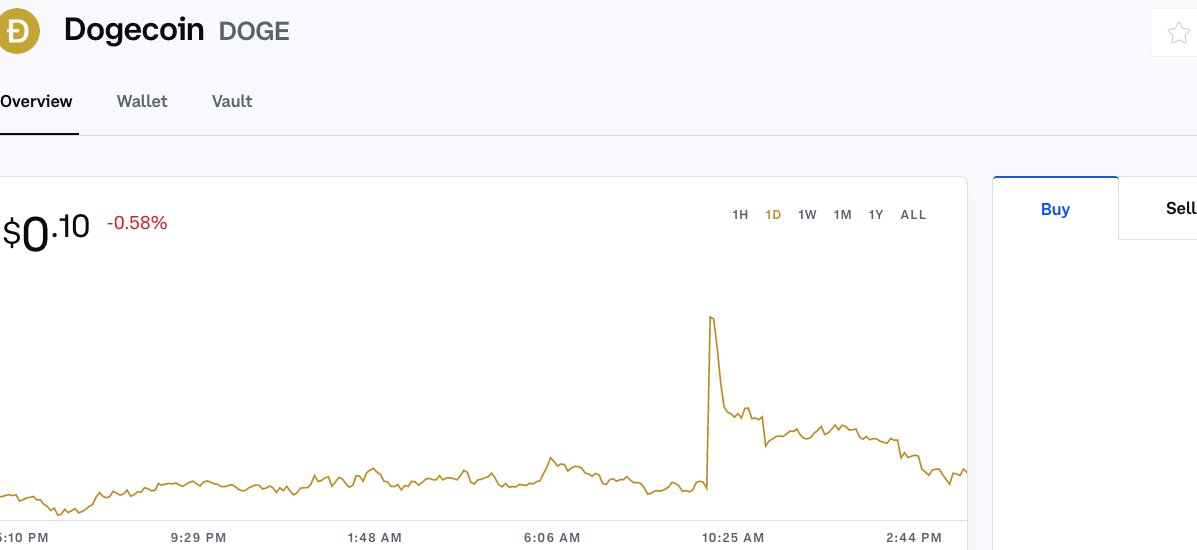Screen dimensions: 1197x550
Task: Star Dogecoin to add to watchlist
Action: (1178, 33)
